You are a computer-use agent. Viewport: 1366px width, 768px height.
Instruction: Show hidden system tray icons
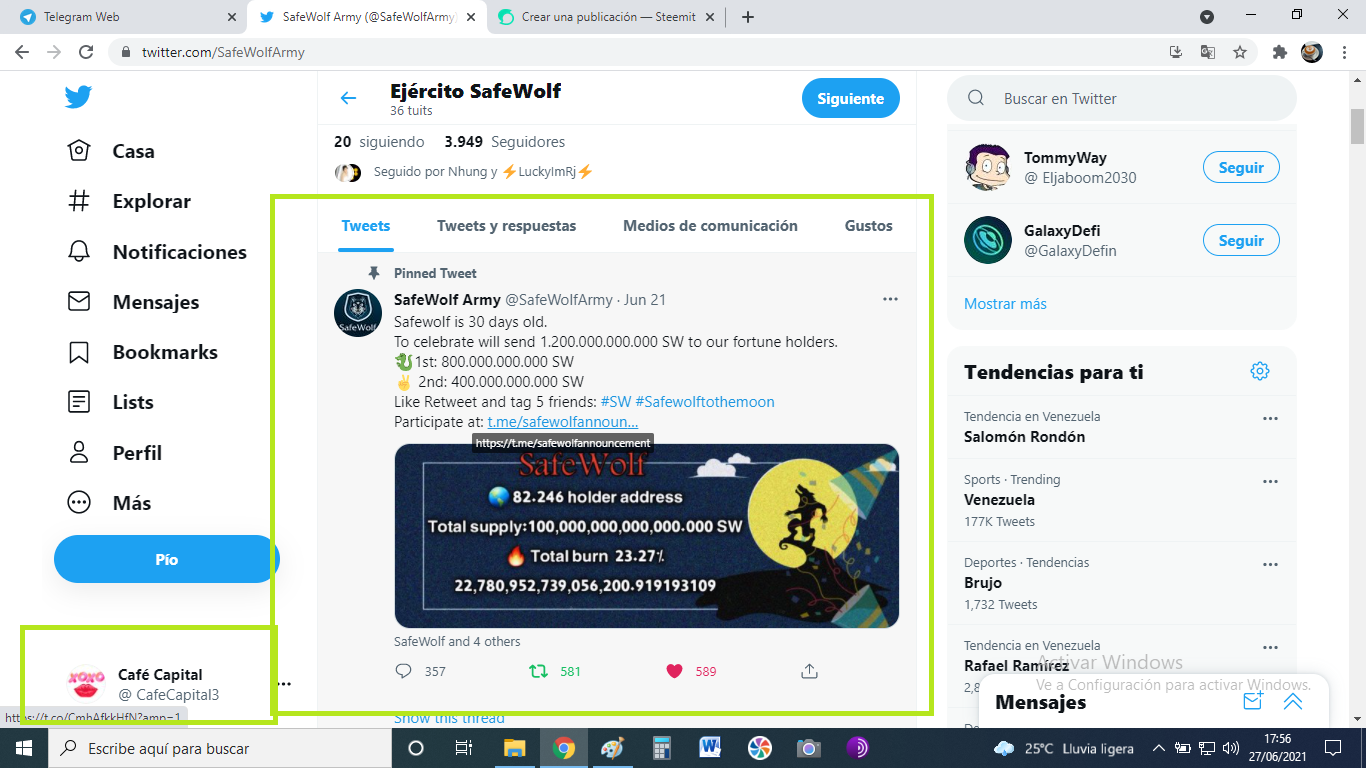(1158, 748)
